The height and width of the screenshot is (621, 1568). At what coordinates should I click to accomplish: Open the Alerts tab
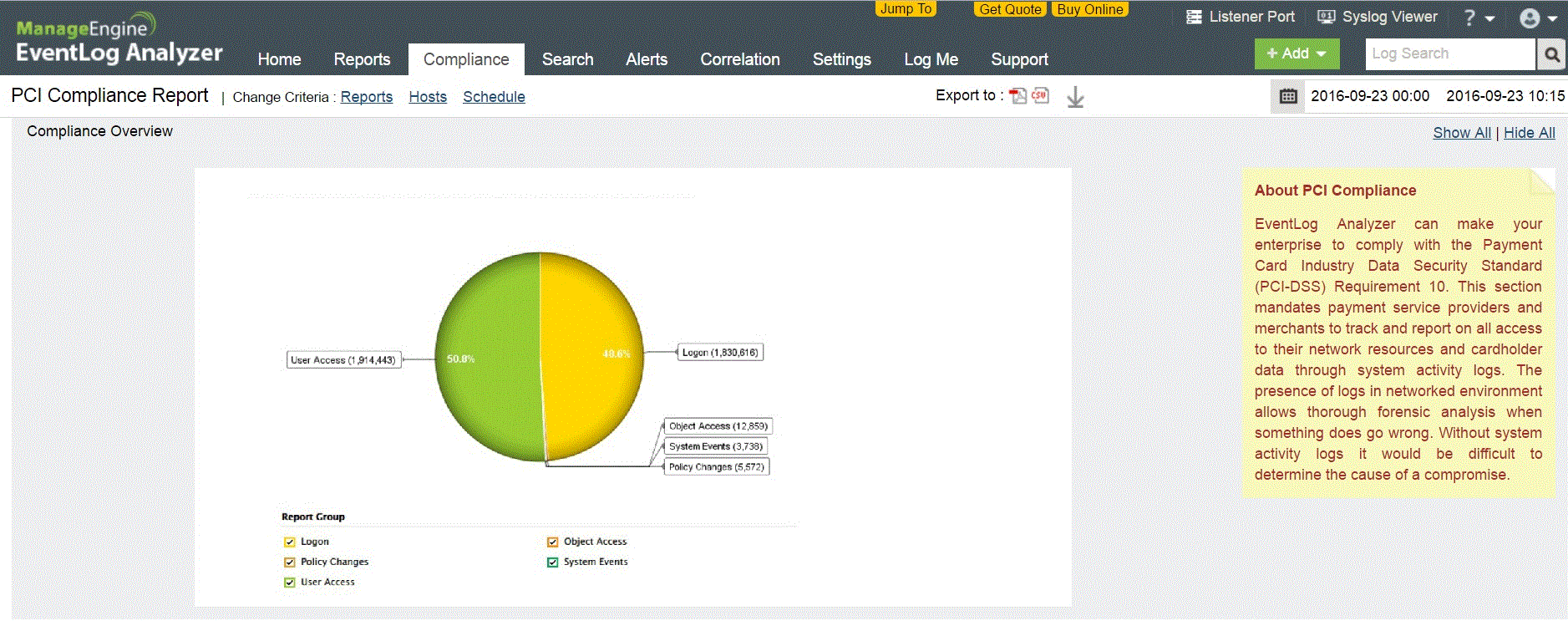click(x=647, y=59)
